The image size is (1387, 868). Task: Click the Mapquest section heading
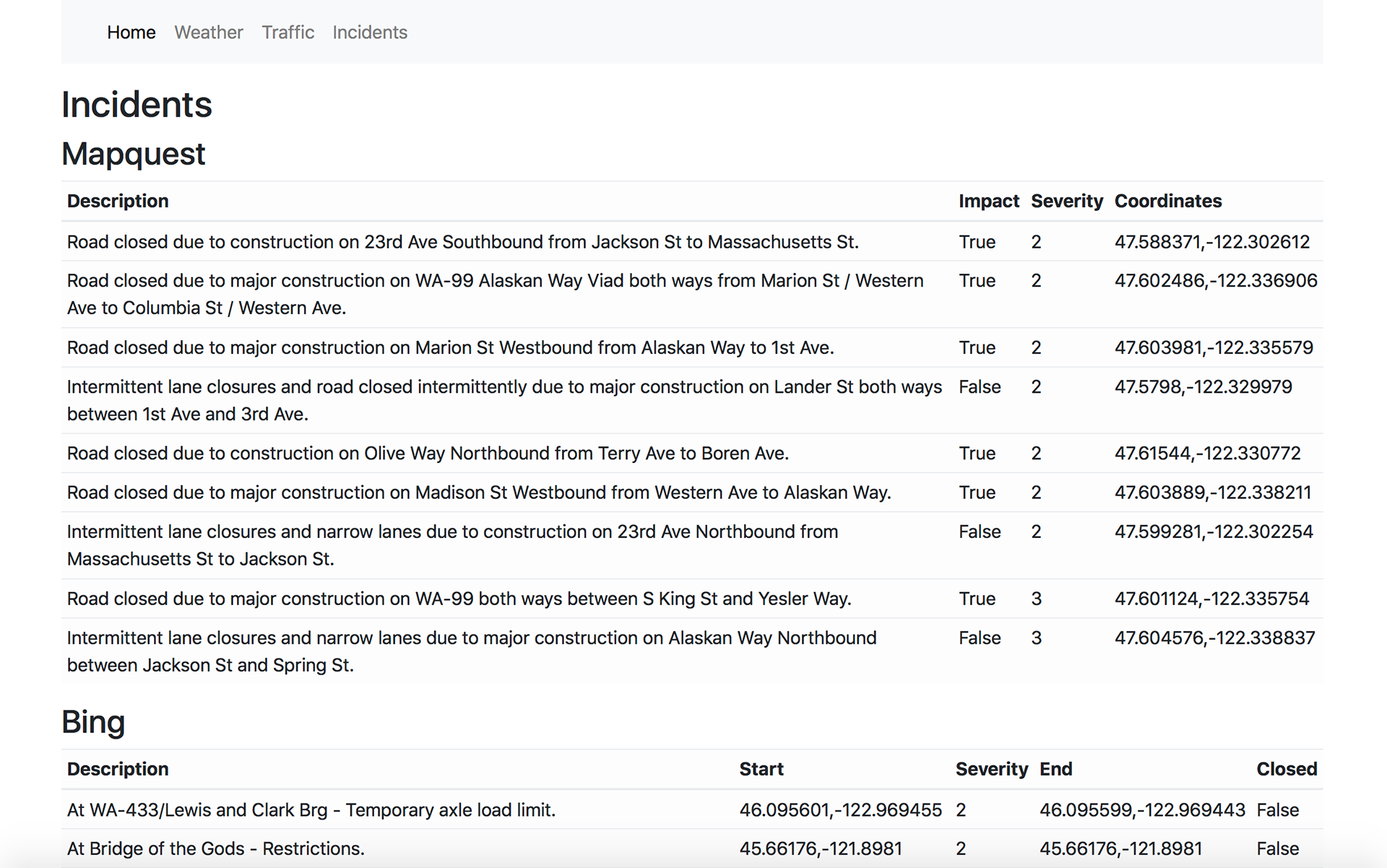pyautogui.click(x=134, y=154)
